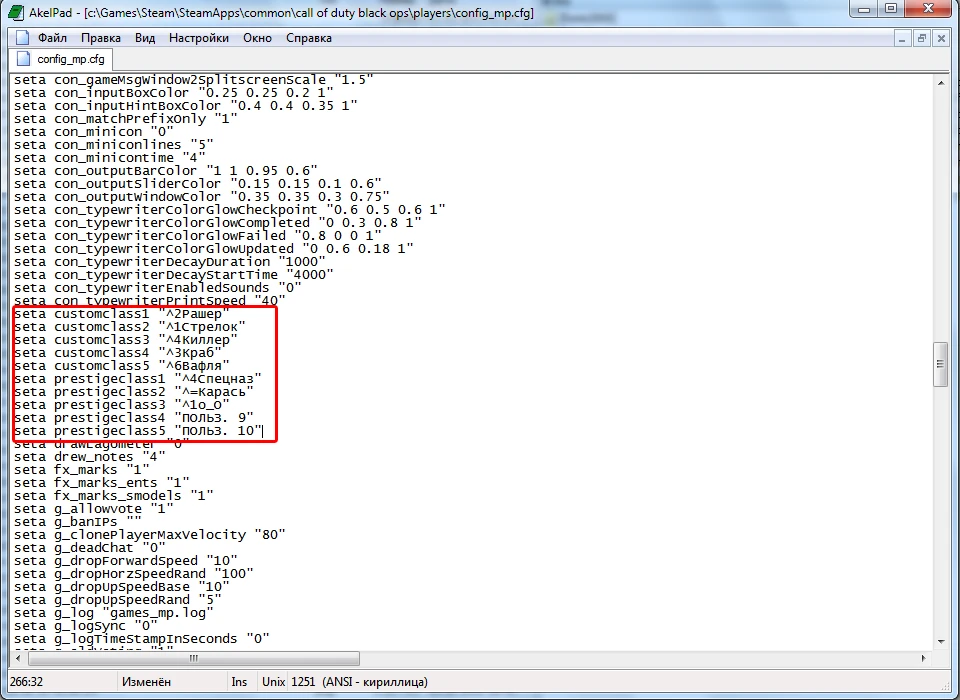Open the Настройки menu
This screenshot has height=700, width=960.
(x=199, y=38)
